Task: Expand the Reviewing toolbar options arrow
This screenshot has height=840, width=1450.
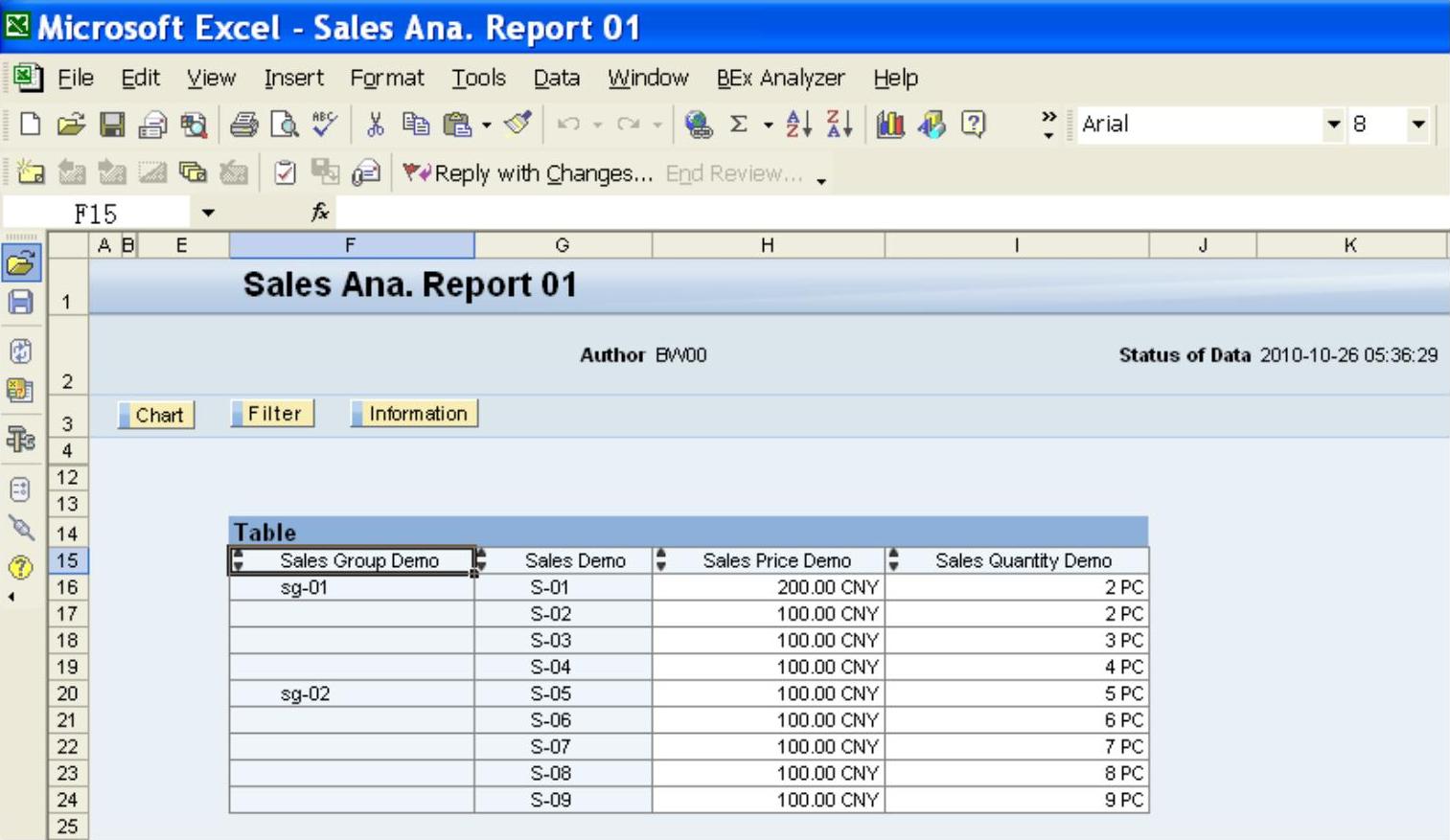Action: click(821, 179)
